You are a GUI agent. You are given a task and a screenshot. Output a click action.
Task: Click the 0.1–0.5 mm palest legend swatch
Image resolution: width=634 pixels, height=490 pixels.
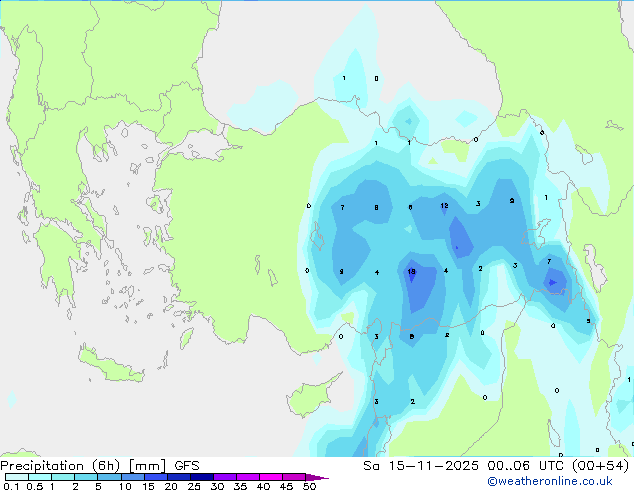click(17, 477)
